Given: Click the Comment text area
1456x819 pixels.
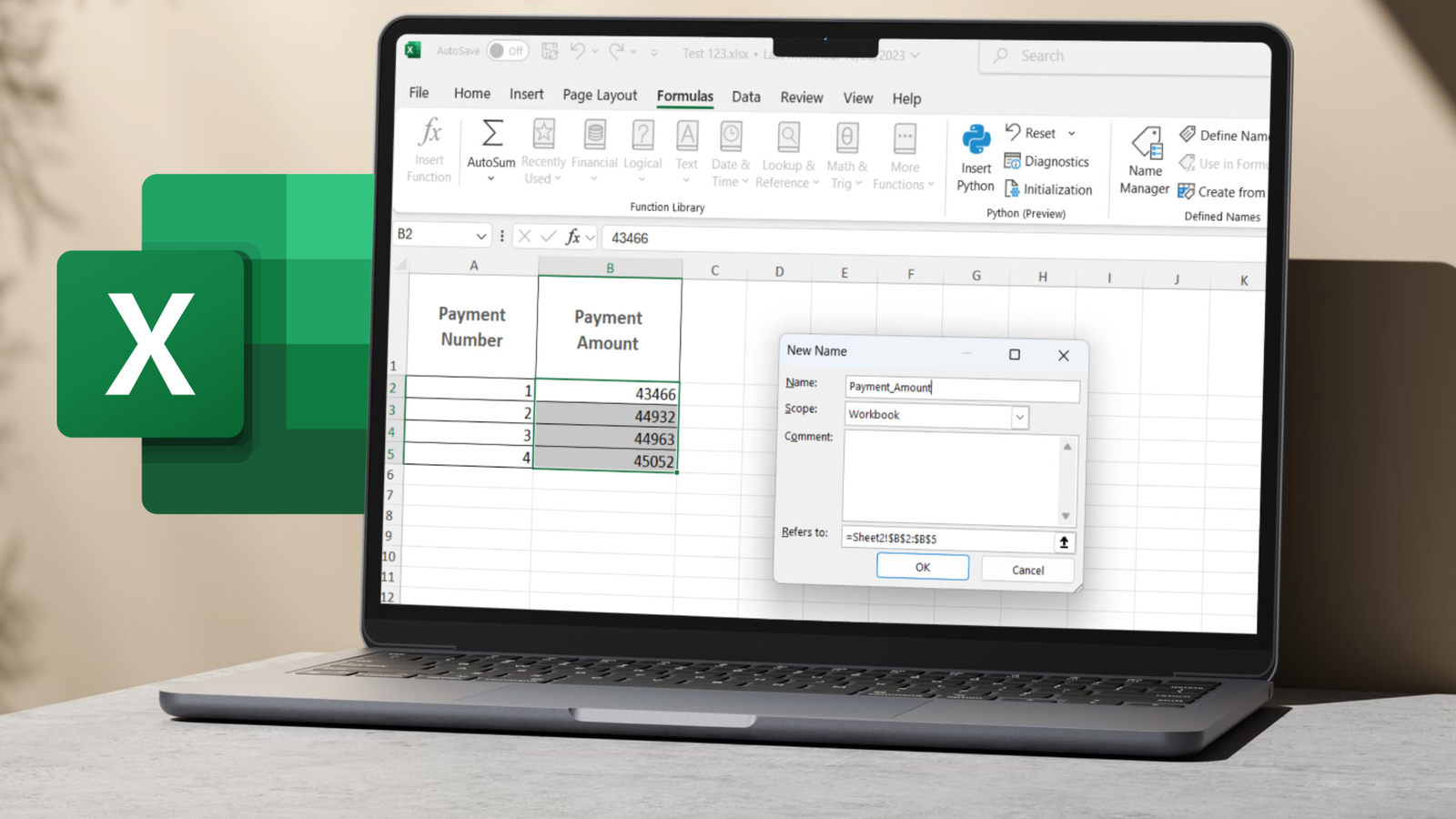Looking at the screenshot, I should click(951, 477).
